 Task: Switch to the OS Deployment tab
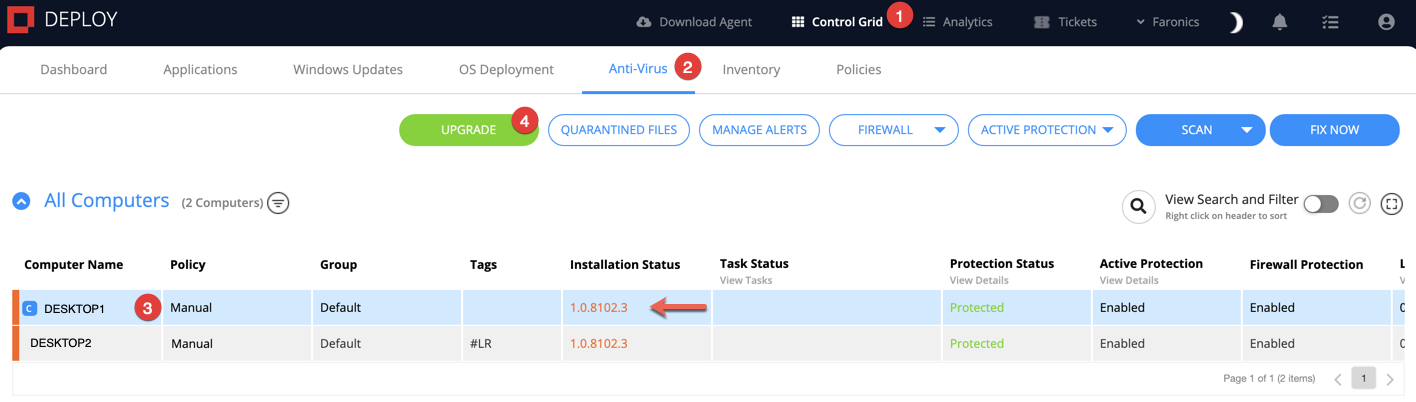pos(506,70)
